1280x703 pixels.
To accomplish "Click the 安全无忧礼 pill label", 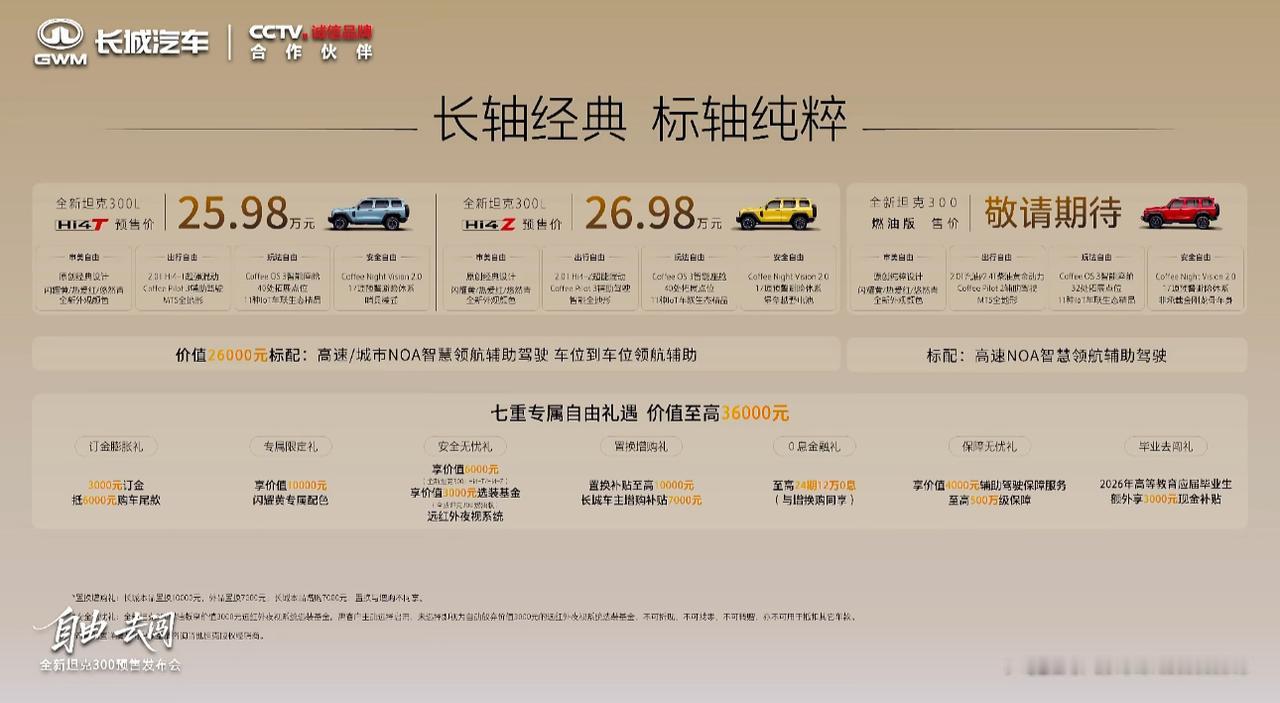I will pyautogui.click(x=465, y=447).
